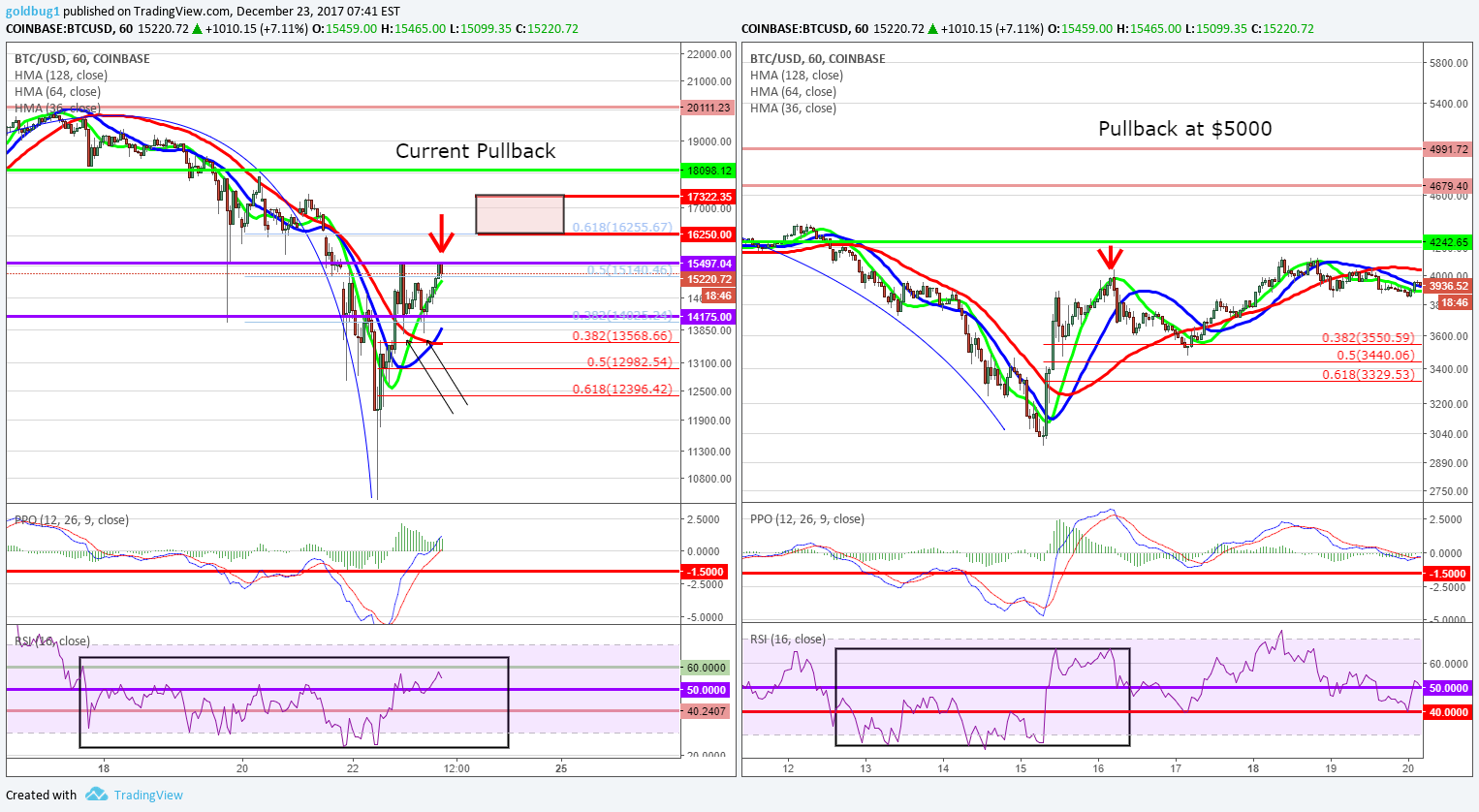Click the 12:00 time axis label
This screenshot has width=1479, height=812.
[x=456, y=768]
